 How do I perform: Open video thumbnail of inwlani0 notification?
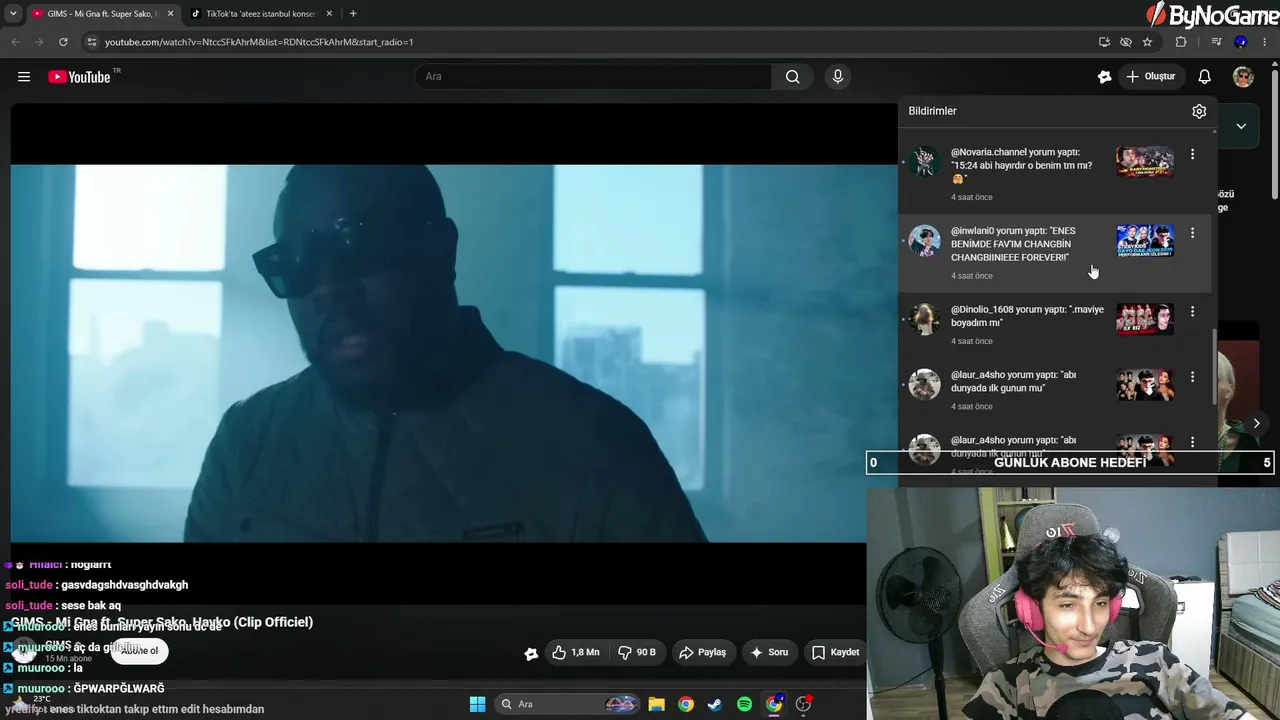tap(1145, 241)
